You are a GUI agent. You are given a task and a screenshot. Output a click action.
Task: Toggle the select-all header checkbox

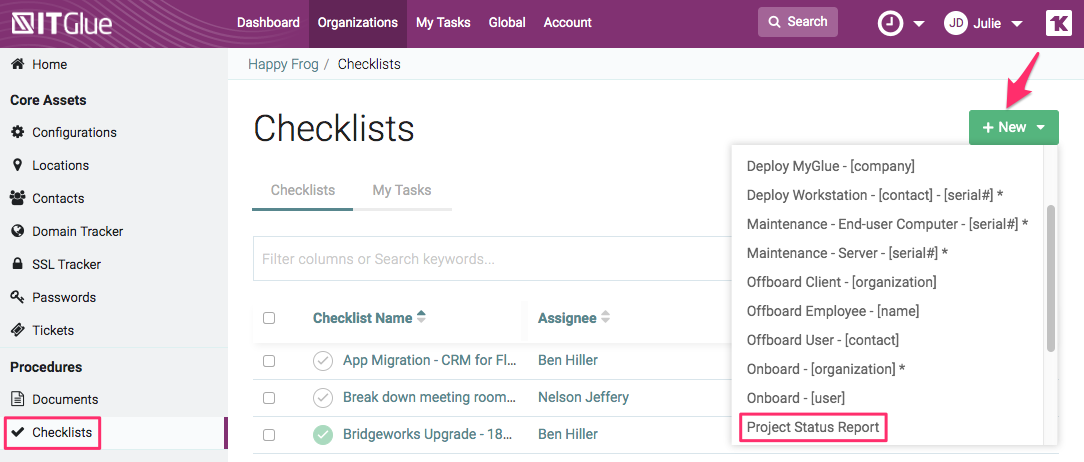pos(269,318)
